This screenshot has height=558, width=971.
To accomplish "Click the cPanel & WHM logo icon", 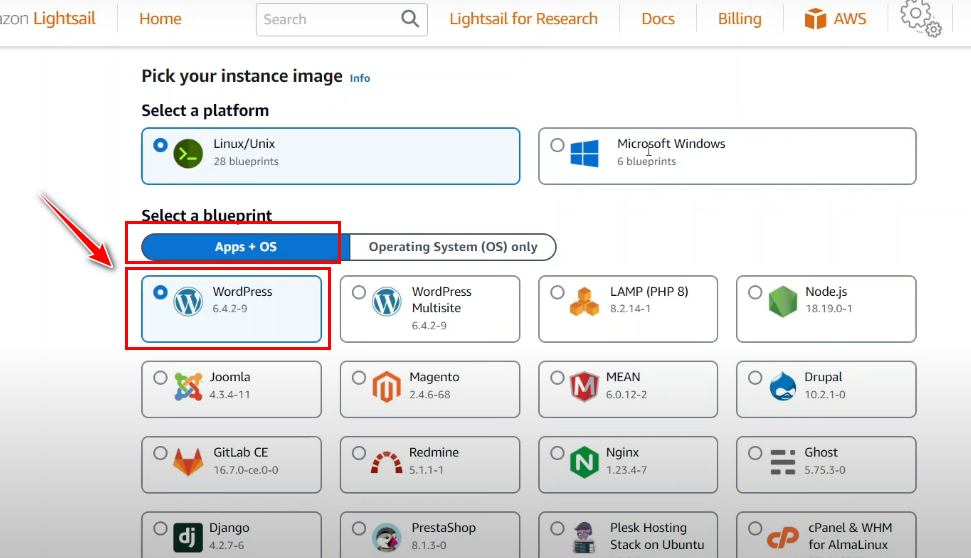I will (x=783, y=538).
